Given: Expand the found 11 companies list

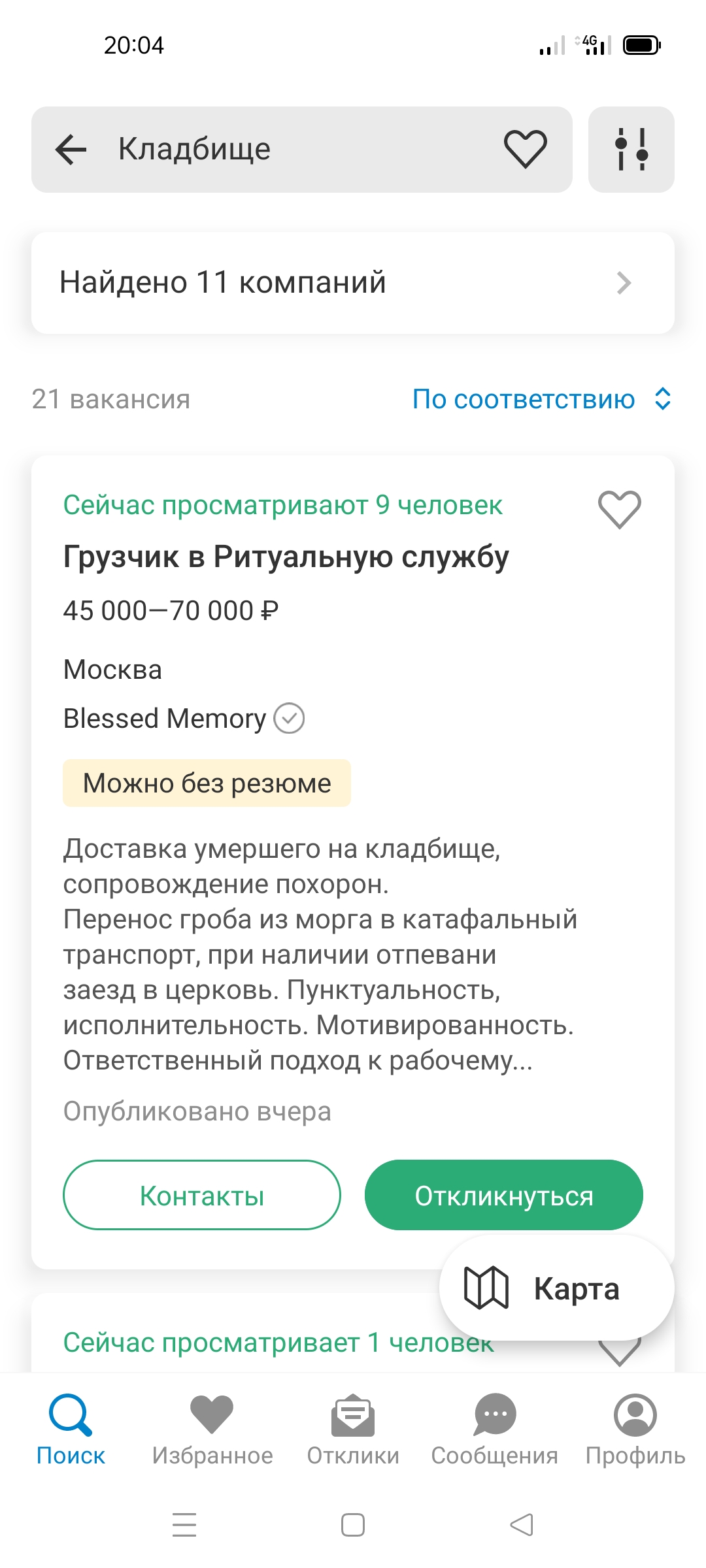Looking at the screenshot, I should (353, 283).
